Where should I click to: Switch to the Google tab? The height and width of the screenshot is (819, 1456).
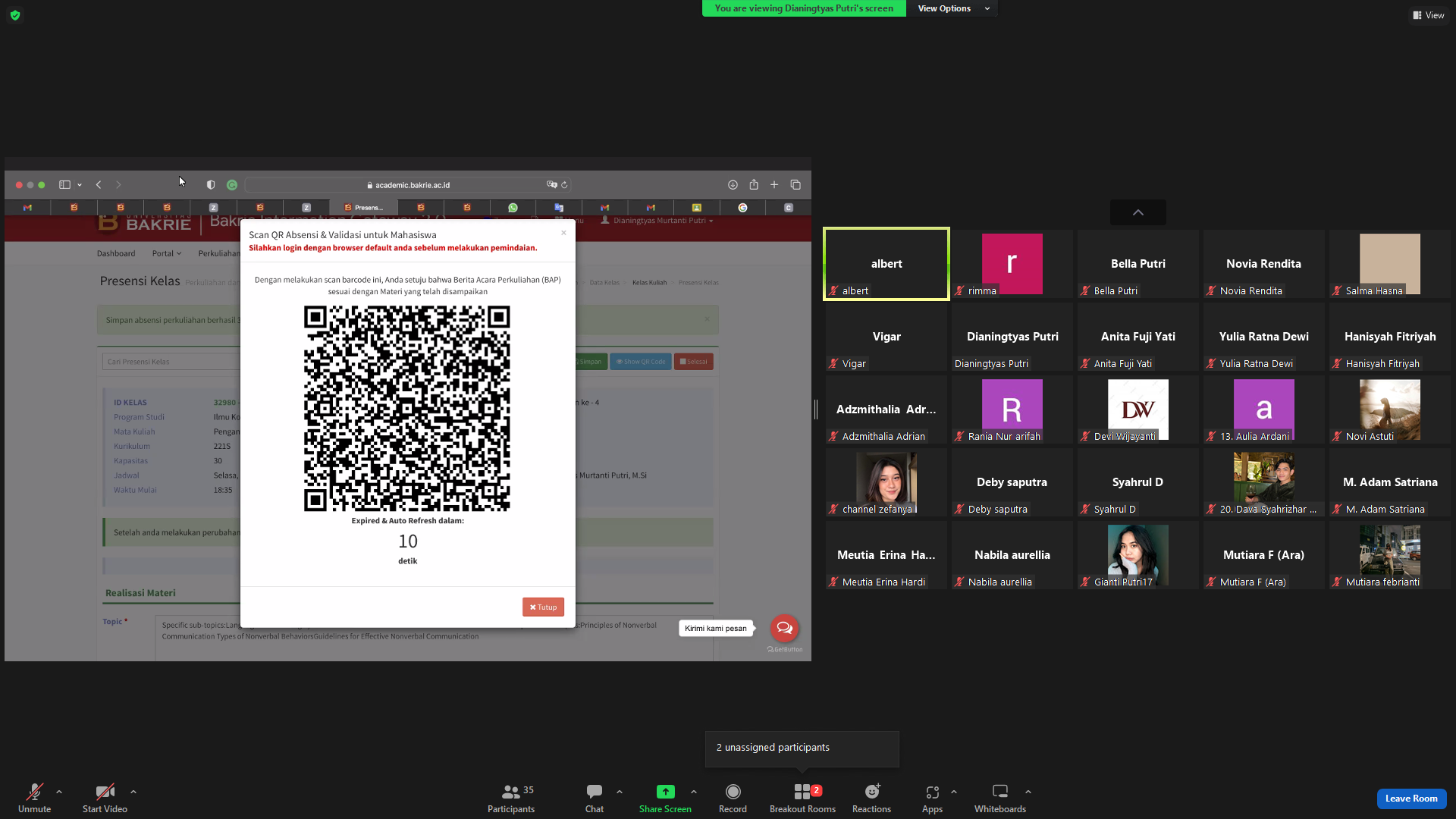coord(742,208)
